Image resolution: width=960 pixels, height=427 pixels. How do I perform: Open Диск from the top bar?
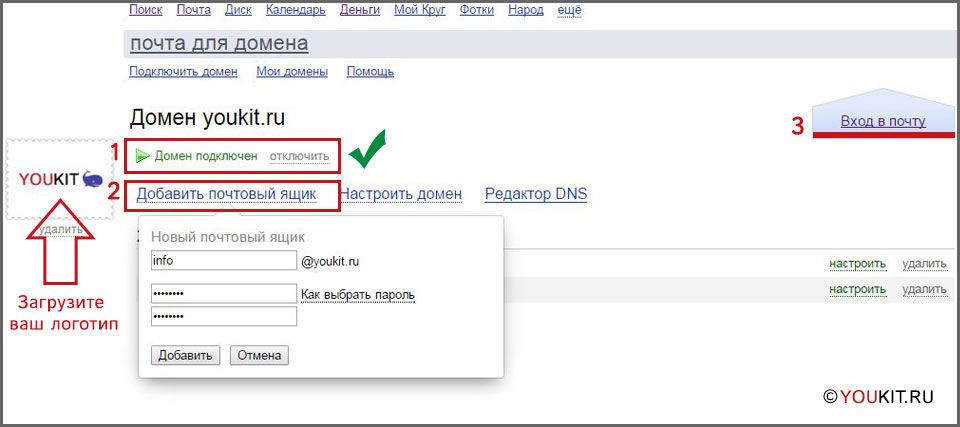click(238, 10)
